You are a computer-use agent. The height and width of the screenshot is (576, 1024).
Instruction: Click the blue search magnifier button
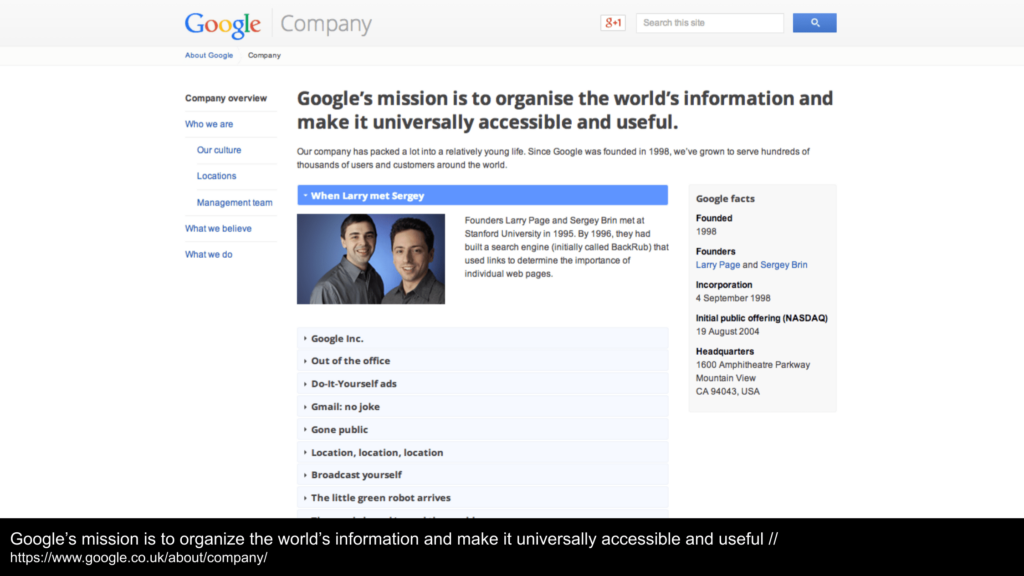tap(814, 23)
